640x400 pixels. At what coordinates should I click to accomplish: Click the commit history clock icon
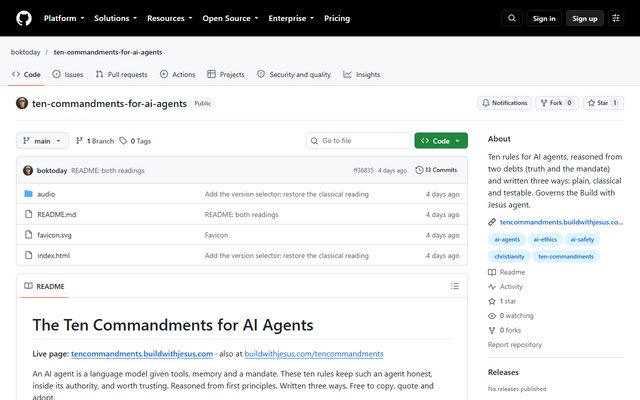[x=419, y=170]
